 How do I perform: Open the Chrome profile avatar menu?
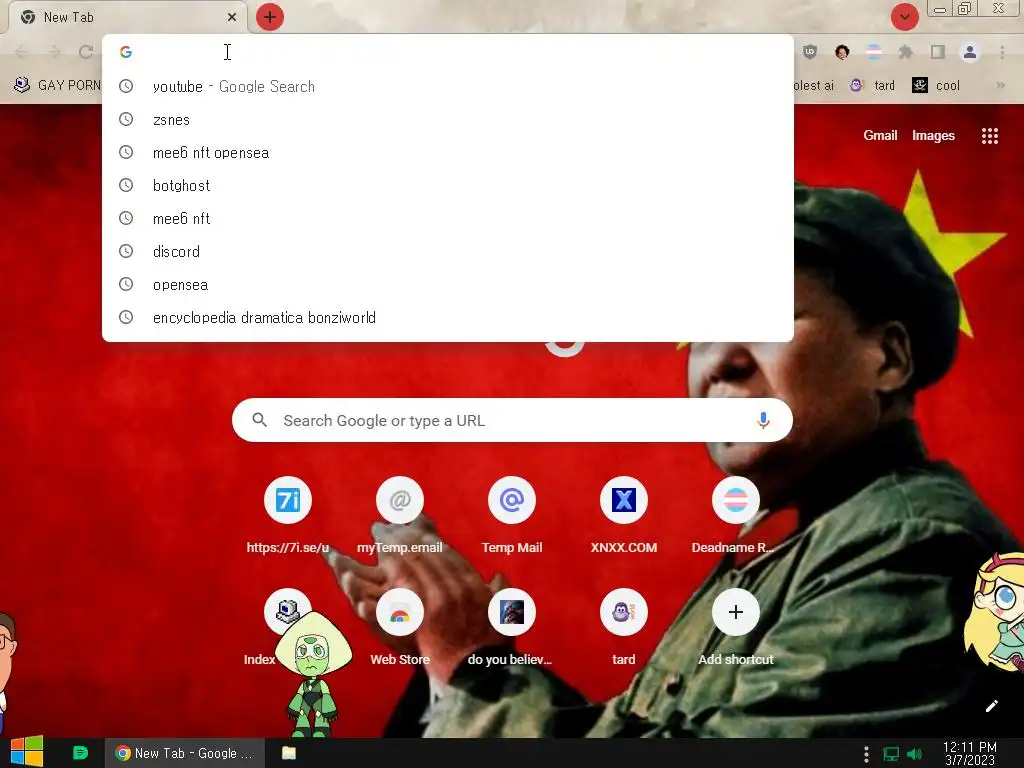[970, 52]
